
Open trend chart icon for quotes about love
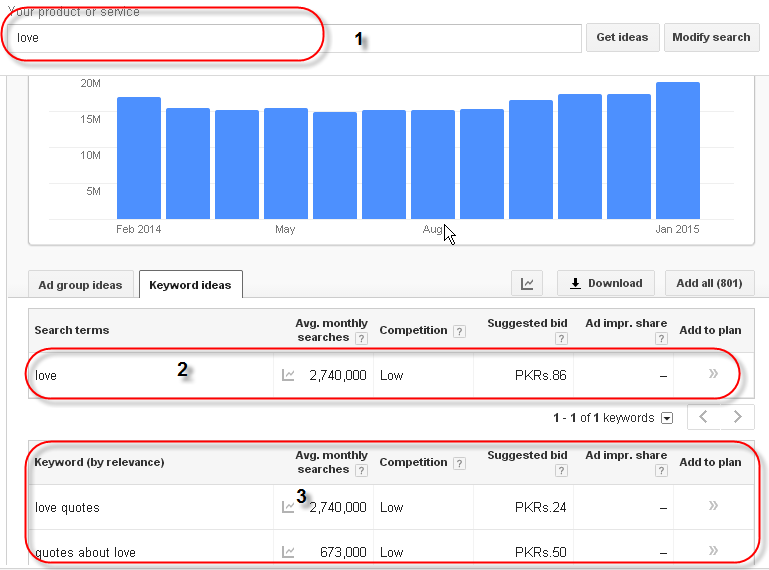(x=288, y=552)
